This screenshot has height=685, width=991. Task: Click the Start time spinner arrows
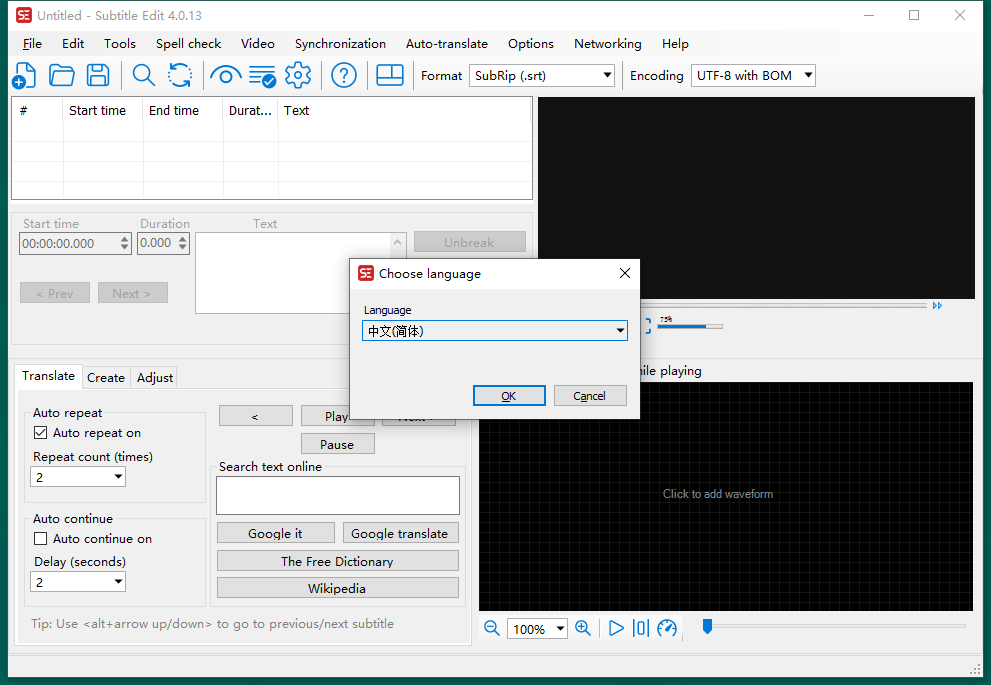point(125,243)
